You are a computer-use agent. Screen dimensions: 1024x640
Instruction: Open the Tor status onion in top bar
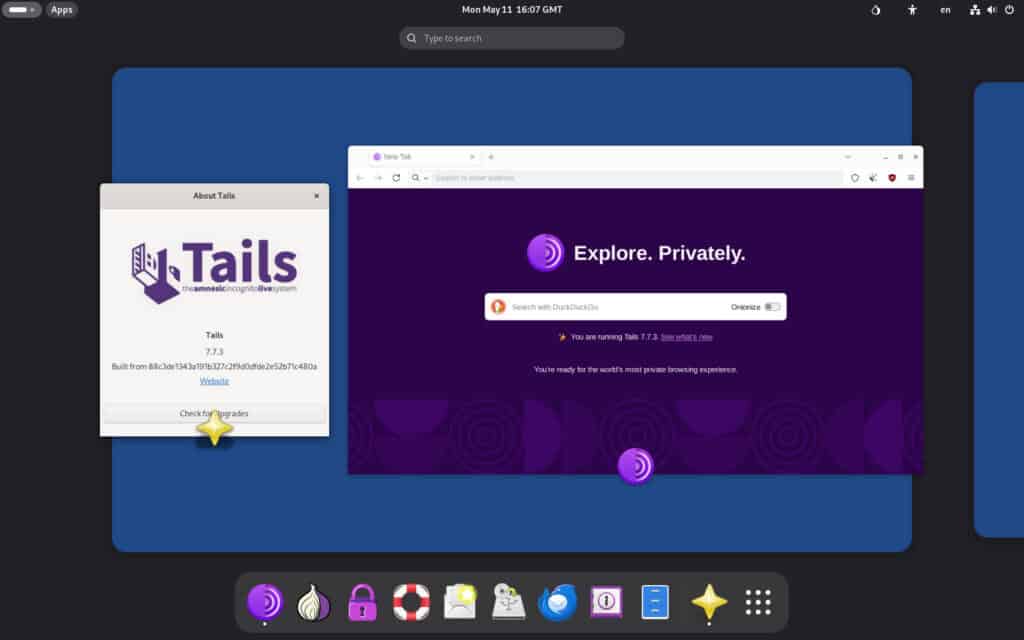(x=876, y=10)
